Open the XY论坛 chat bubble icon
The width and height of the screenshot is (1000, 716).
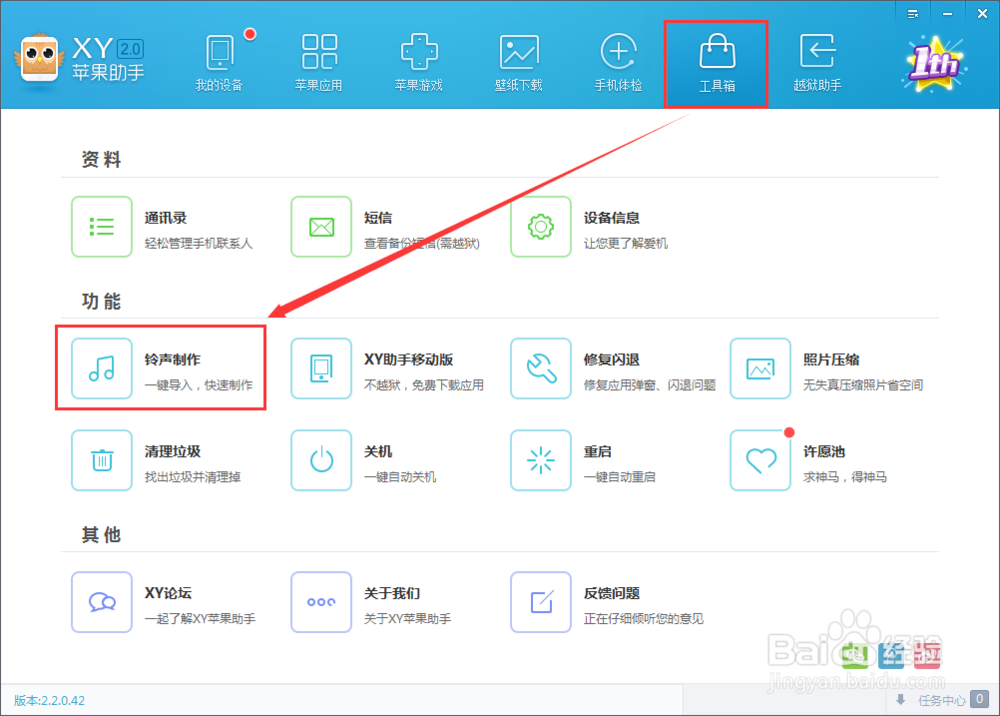tap(102, 602)
